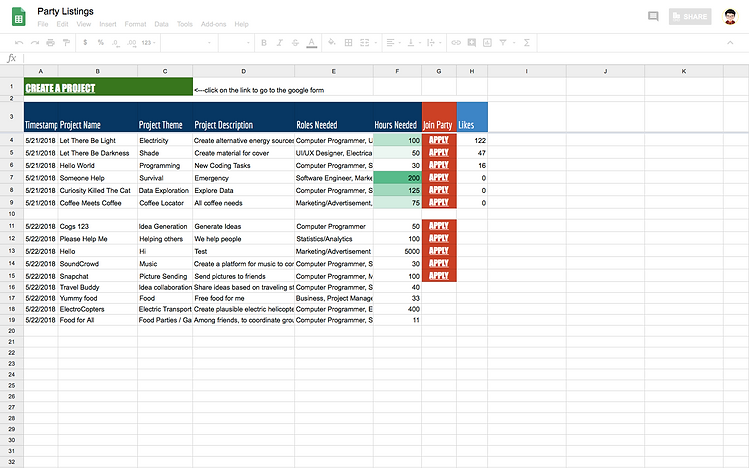Open the user account avatar
Image resolution: width=749 pixels, height=468 pixels.
click(x=729, y=17)
